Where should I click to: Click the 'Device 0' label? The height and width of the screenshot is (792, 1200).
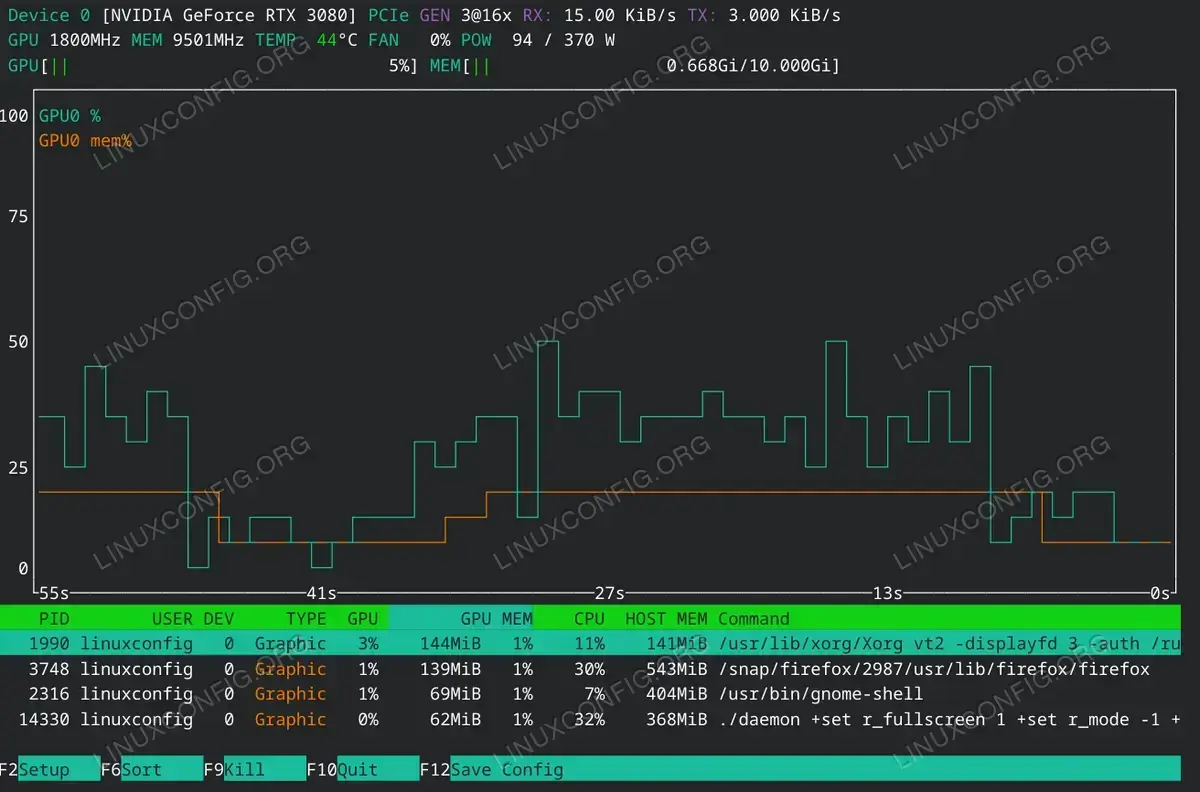coord(48,15)
